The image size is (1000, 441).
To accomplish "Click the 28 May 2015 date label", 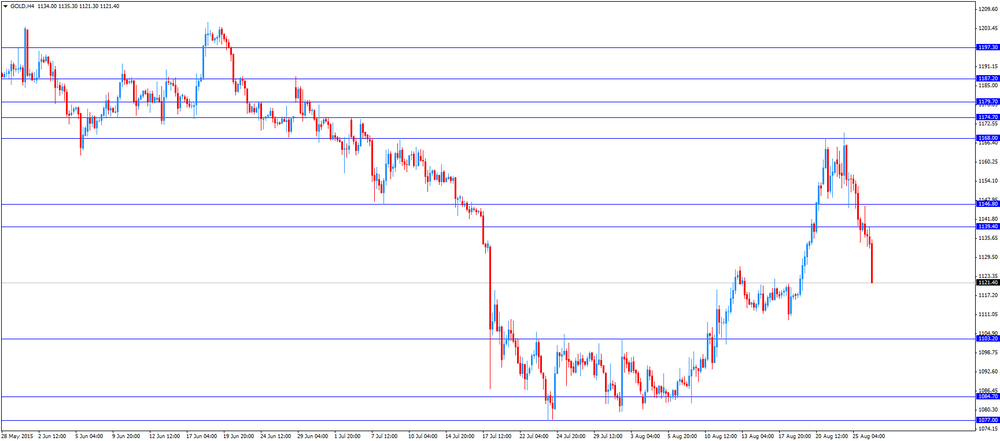I will [17, 437].
